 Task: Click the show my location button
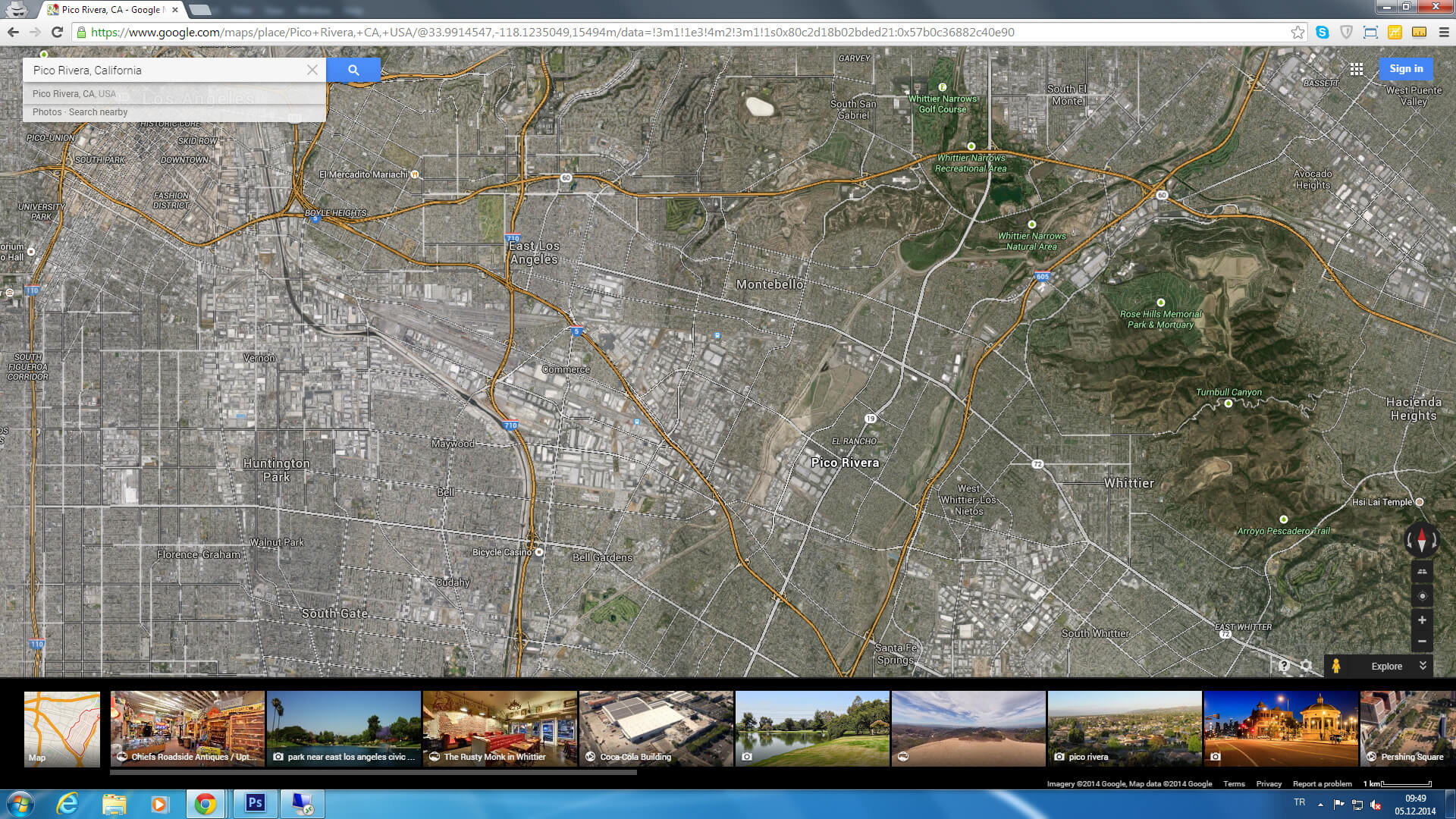(1422, 596)
